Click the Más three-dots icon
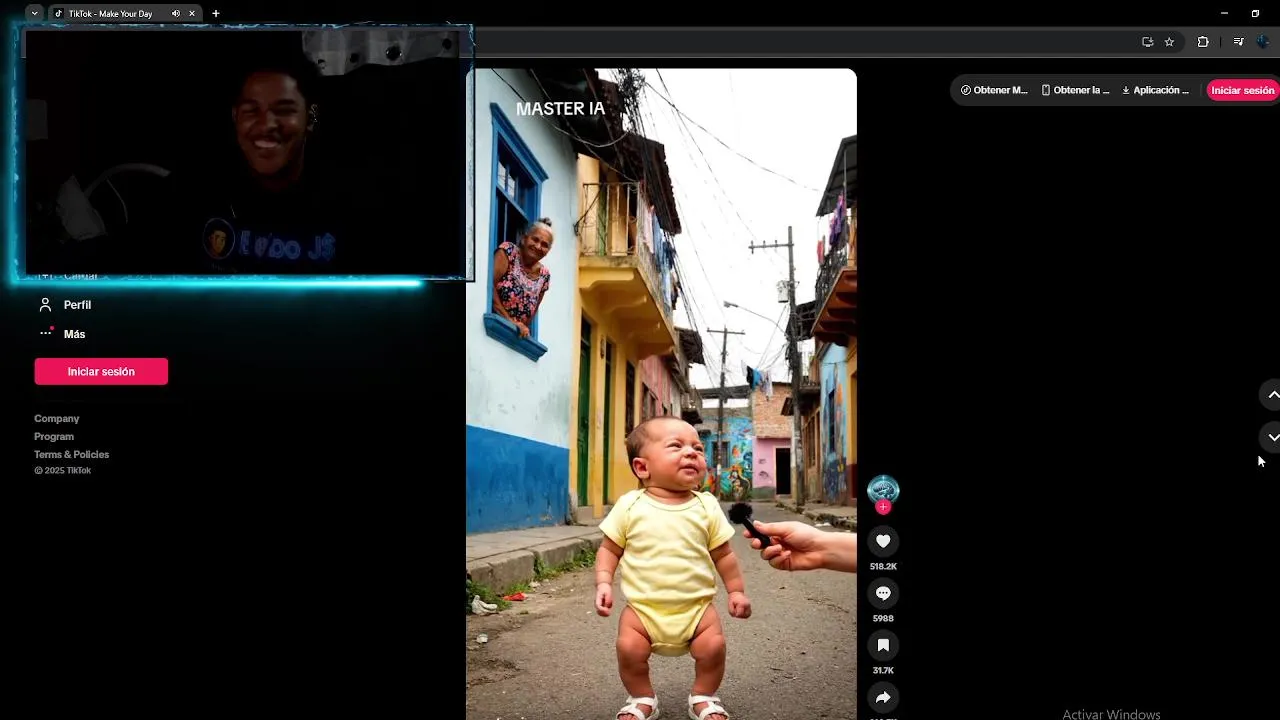1280x720 pixels. coord(45,333)
